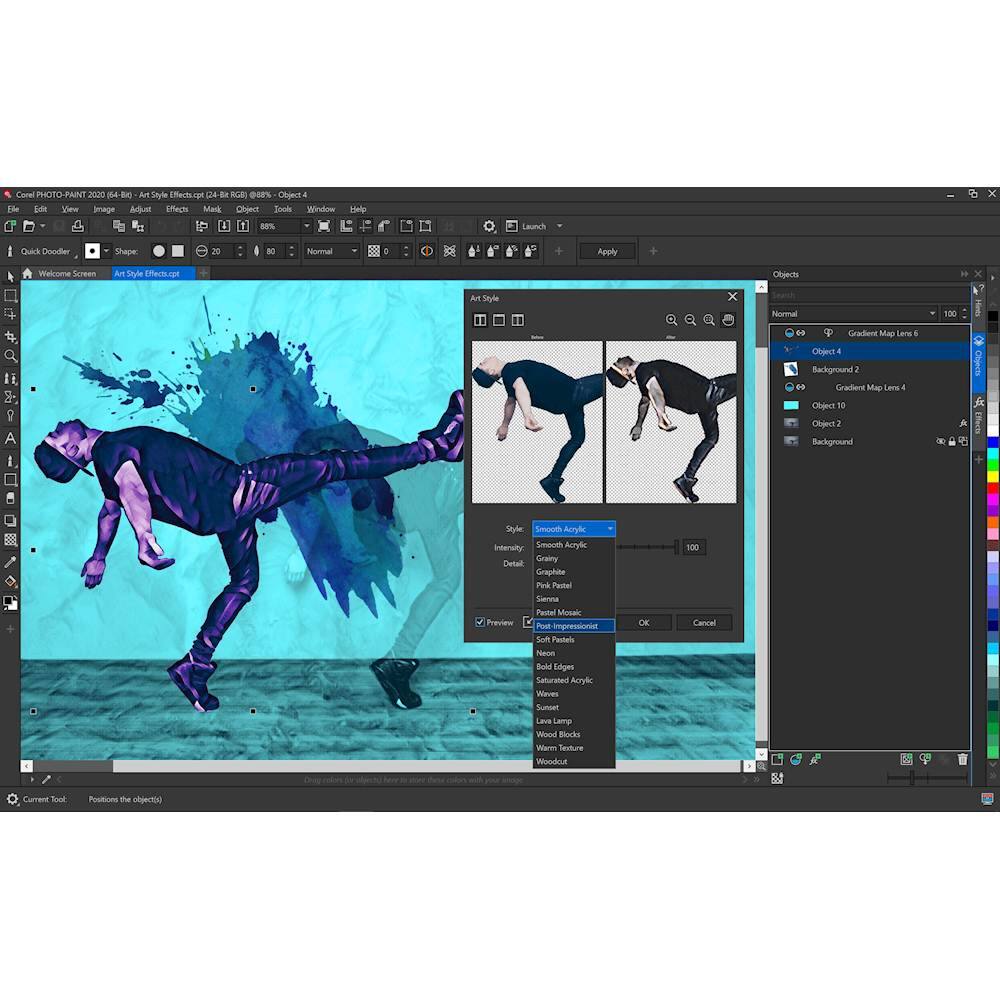
Task: Toggle visibility of the Background layer
Action: point(940,441)
